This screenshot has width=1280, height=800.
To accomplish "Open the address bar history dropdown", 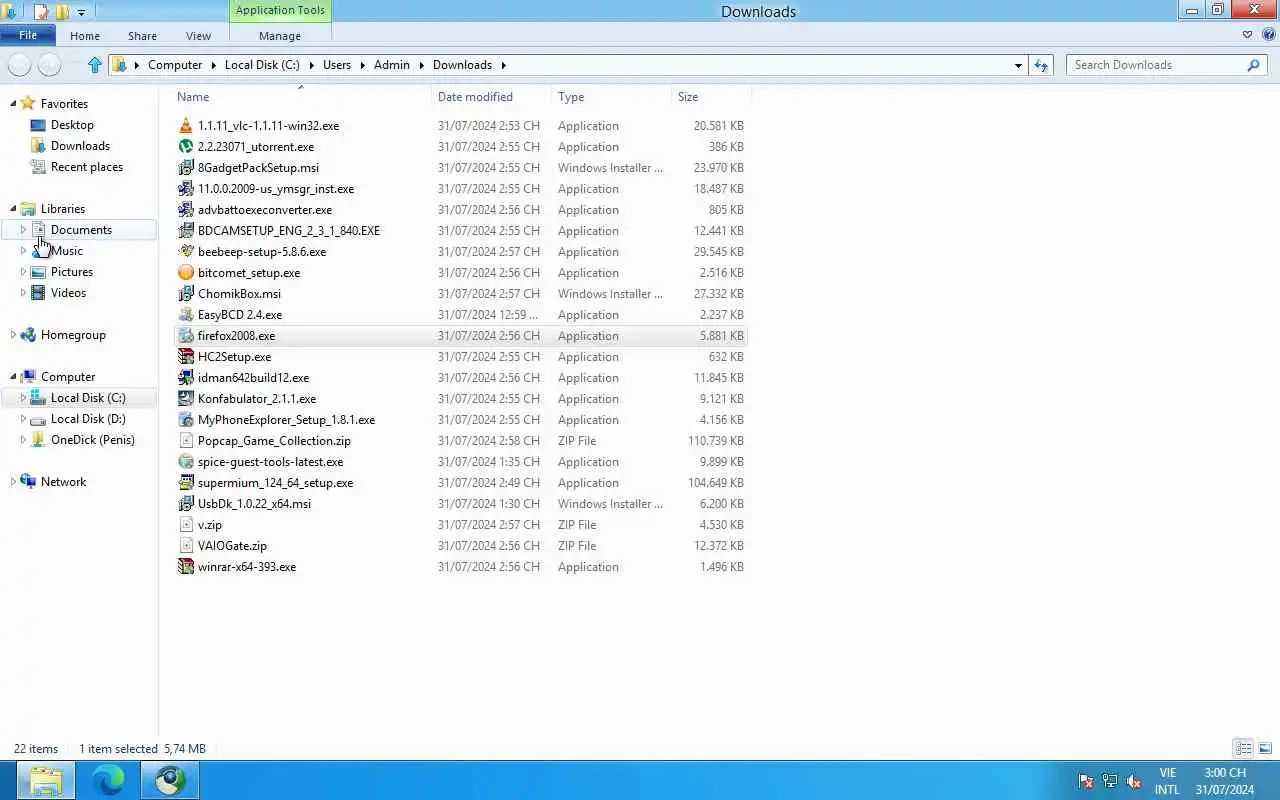I will [x=1018, y=65].
